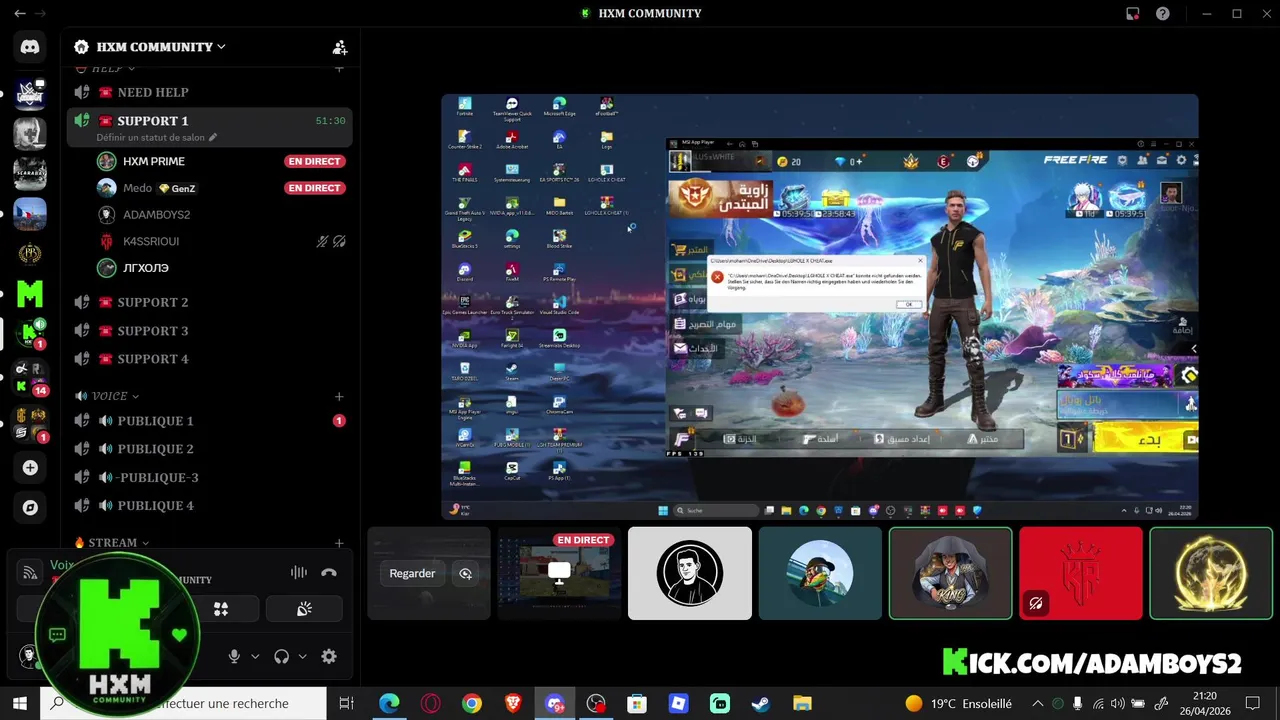Image resolution: width=1280 pixels, height=720 pixels.
Task: Join the PUBLIQUE 4 voice channel
Action: tap(209, 506)
